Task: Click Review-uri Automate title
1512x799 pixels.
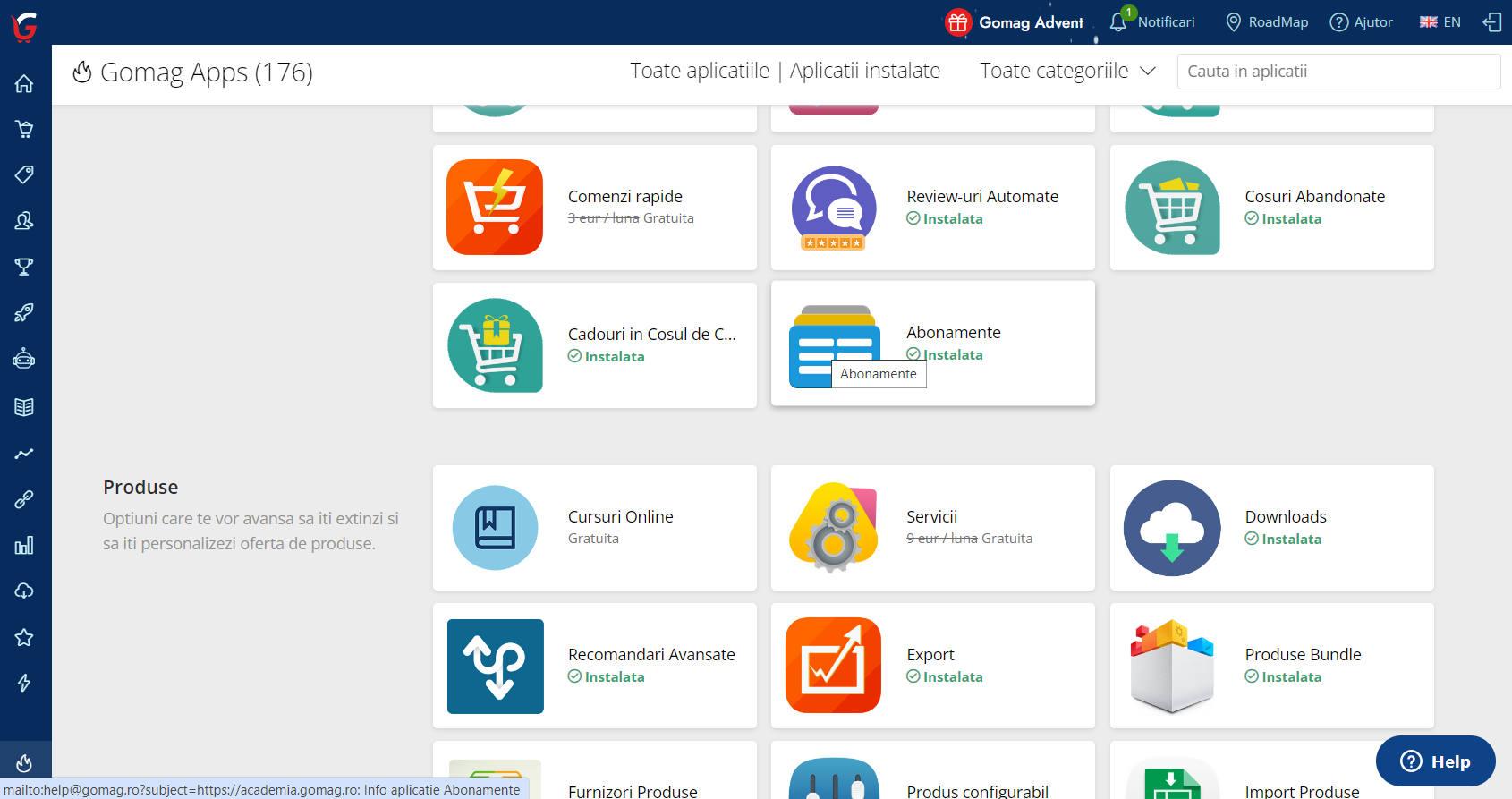Action: coord(982,196)
